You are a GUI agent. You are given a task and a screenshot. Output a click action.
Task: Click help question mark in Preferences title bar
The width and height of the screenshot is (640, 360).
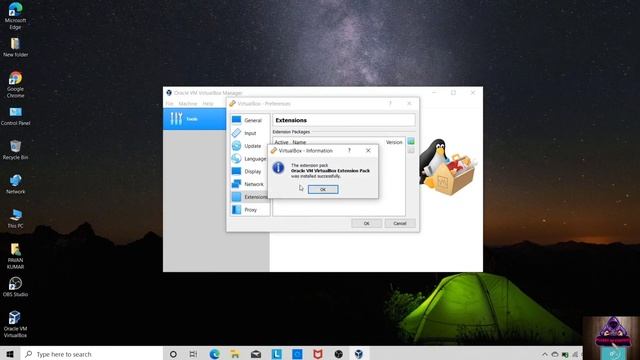[x=390, y=103]
